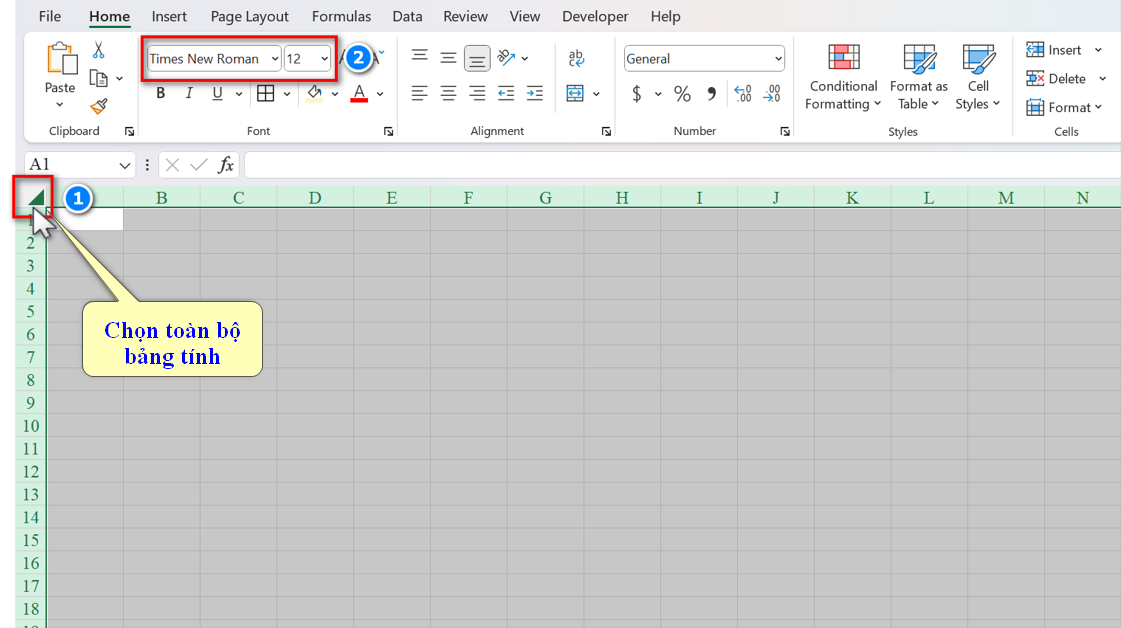The image size is (1121, 628).
Task: Open the General number format dropdown
Action: (778, 59)
